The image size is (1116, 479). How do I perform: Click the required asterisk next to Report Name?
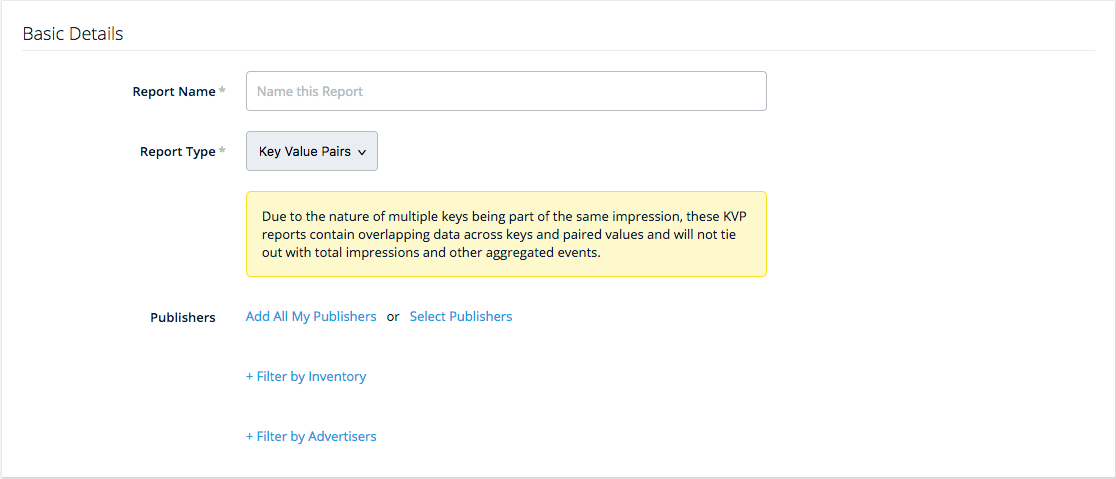point(222,91)
